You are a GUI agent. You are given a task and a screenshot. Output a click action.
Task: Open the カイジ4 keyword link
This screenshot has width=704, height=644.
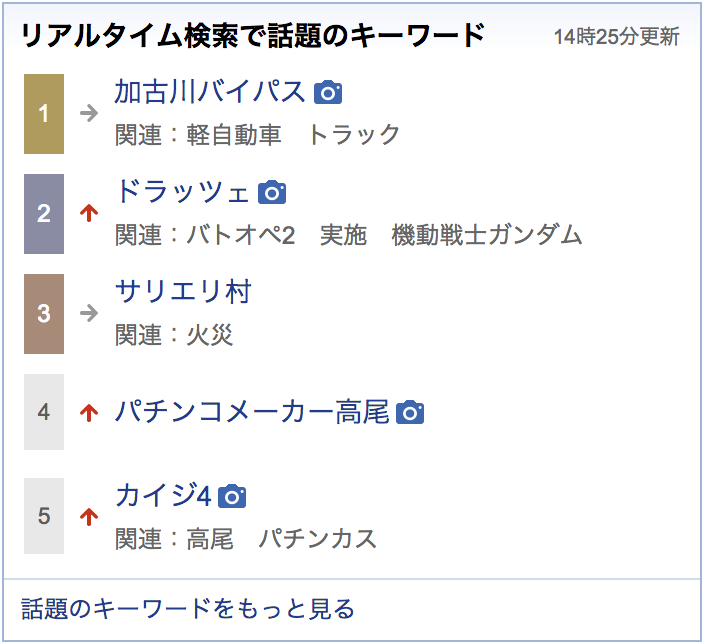(163, 495)
